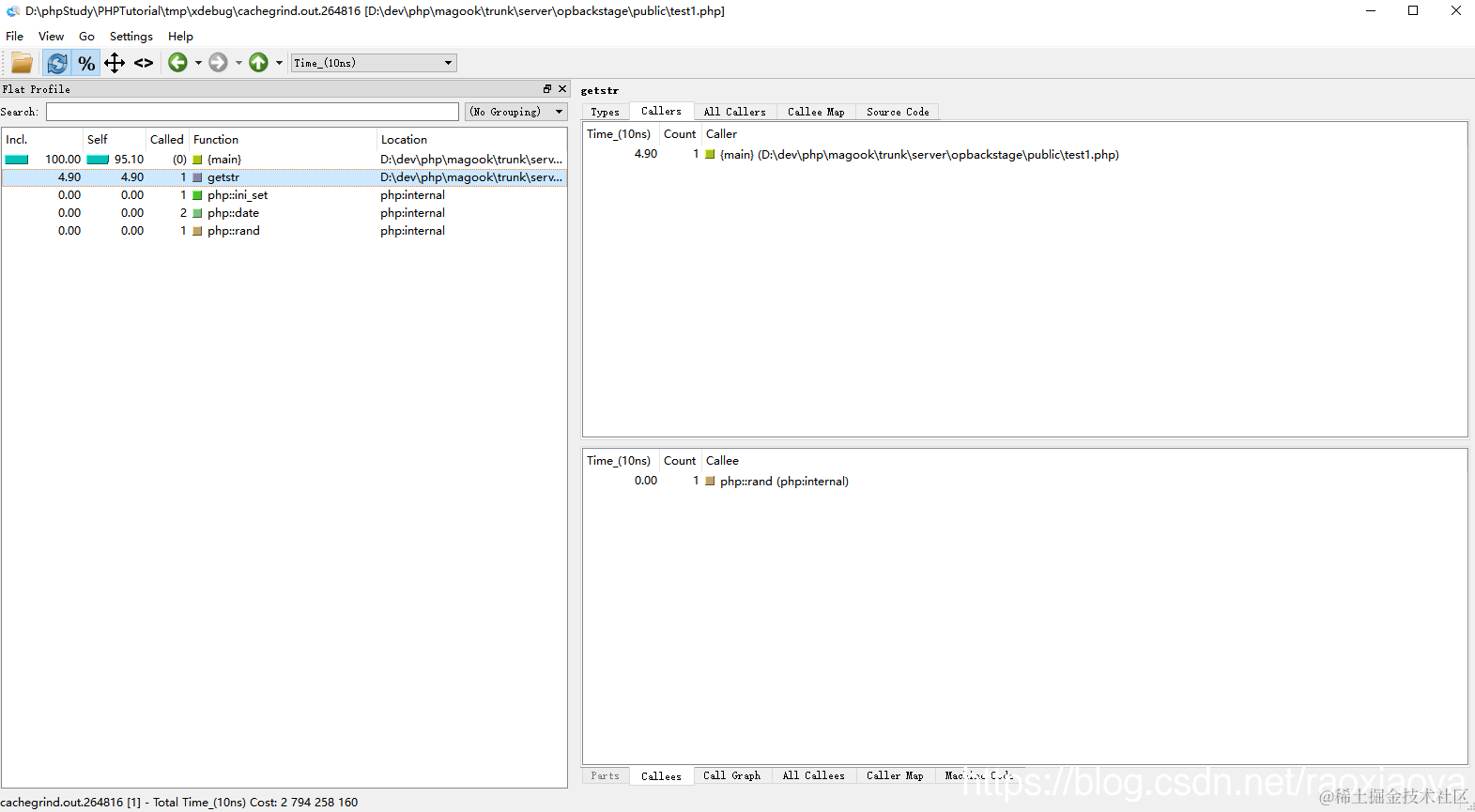
Task: Switch to the All Callees tab
Action: click(814, 776)
